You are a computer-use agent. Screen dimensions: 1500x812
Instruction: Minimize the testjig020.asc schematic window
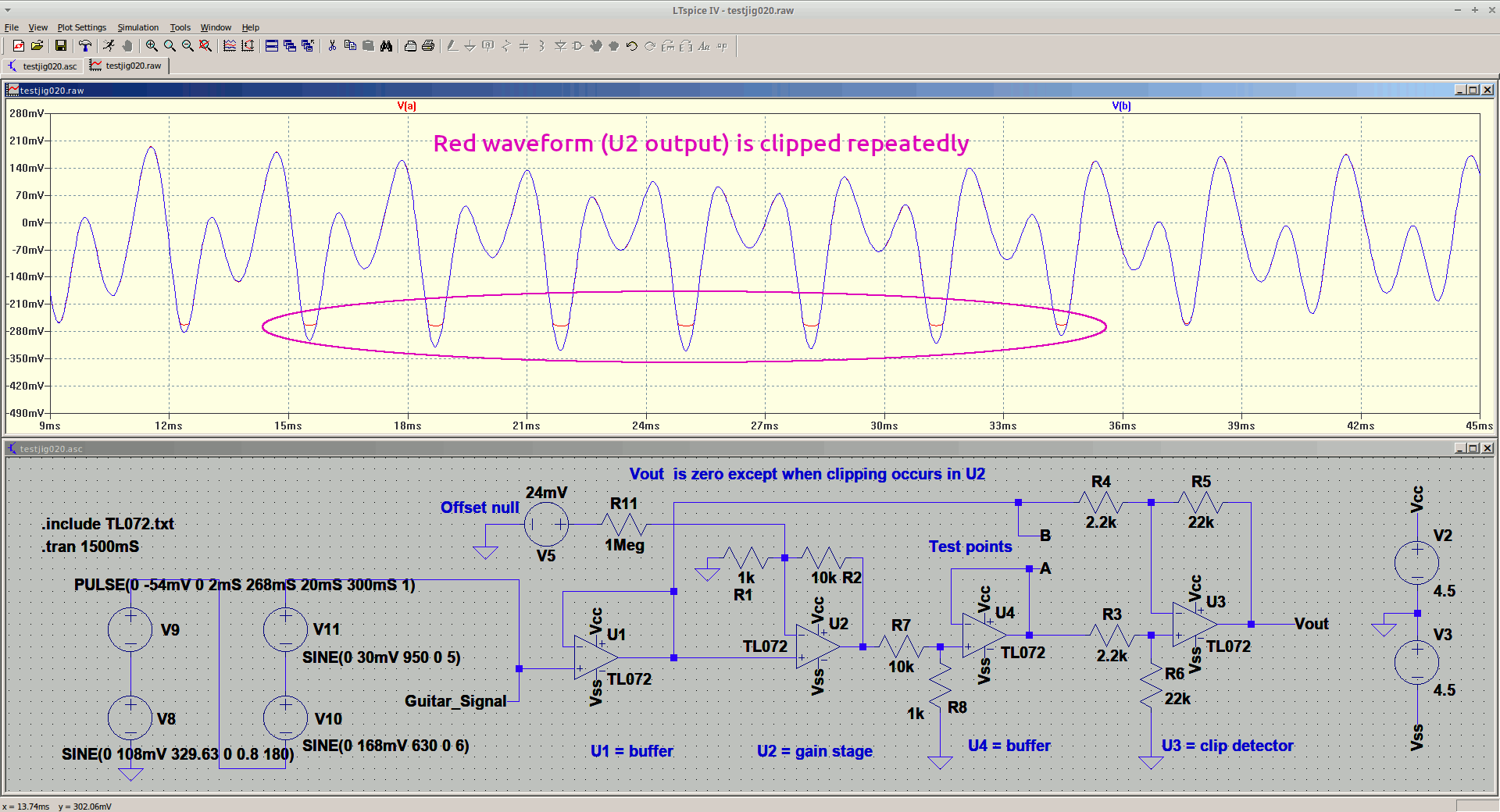click(x=1459, y=448)
